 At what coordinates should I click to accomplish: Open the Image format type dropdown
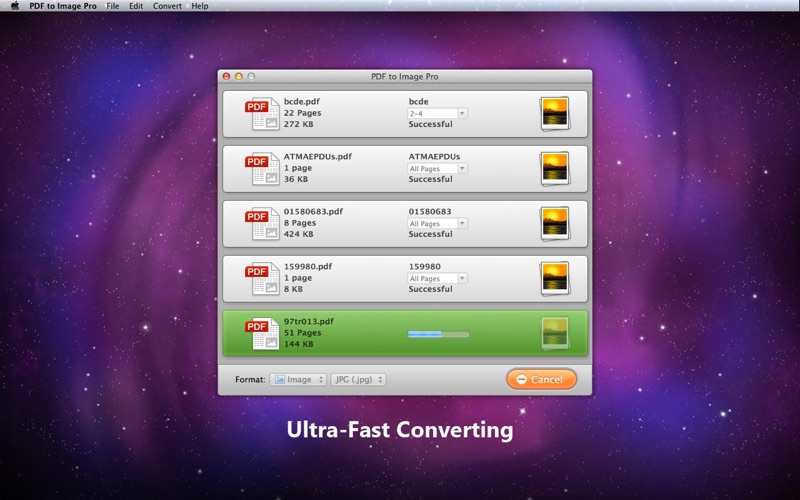298,380
